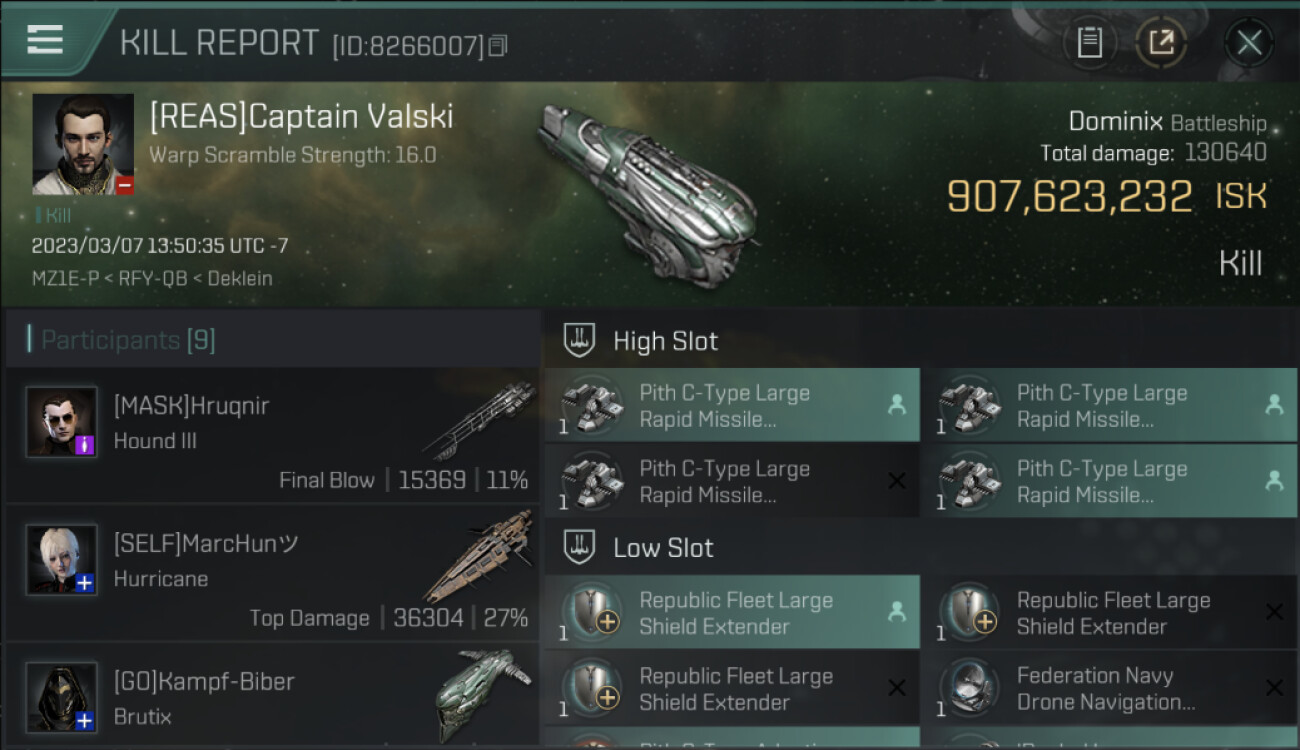Open Hruqnir's pilot portrait

point(62,422)
